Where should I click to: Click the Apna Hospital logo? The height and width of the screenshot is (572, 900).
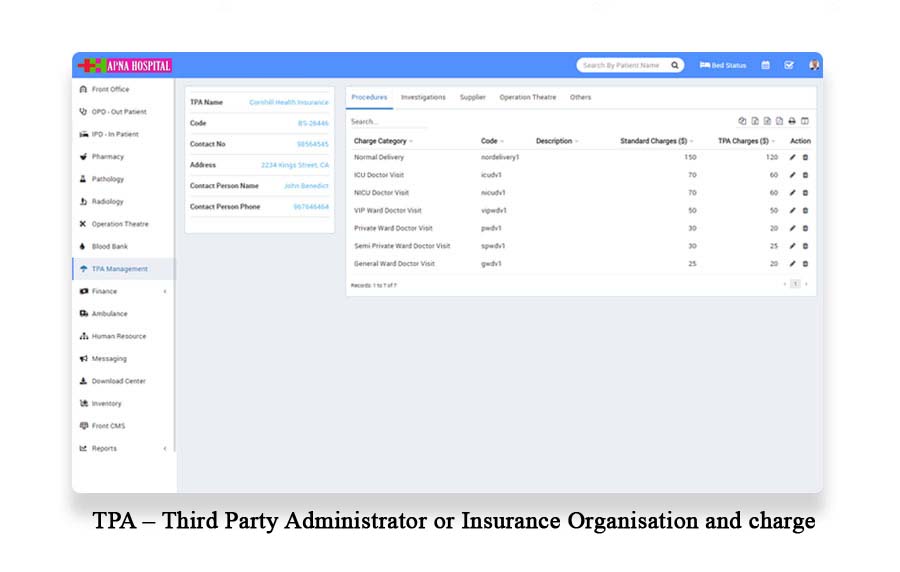coord(125,65)
